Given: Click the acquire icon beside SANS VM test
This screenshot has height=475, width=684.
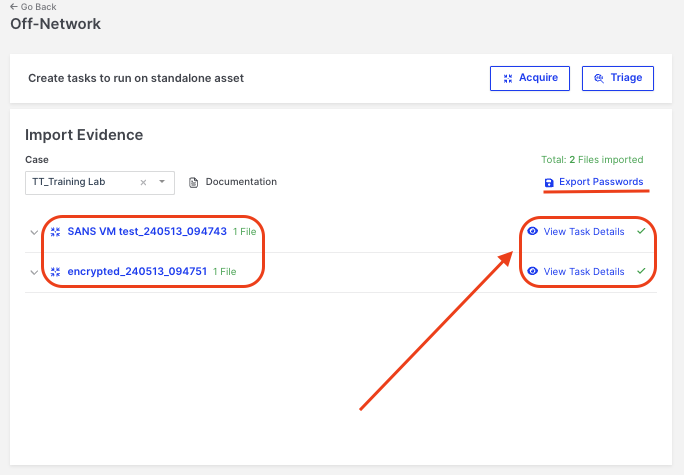Looking at the screenshot, I should click(x=56, y=232).
